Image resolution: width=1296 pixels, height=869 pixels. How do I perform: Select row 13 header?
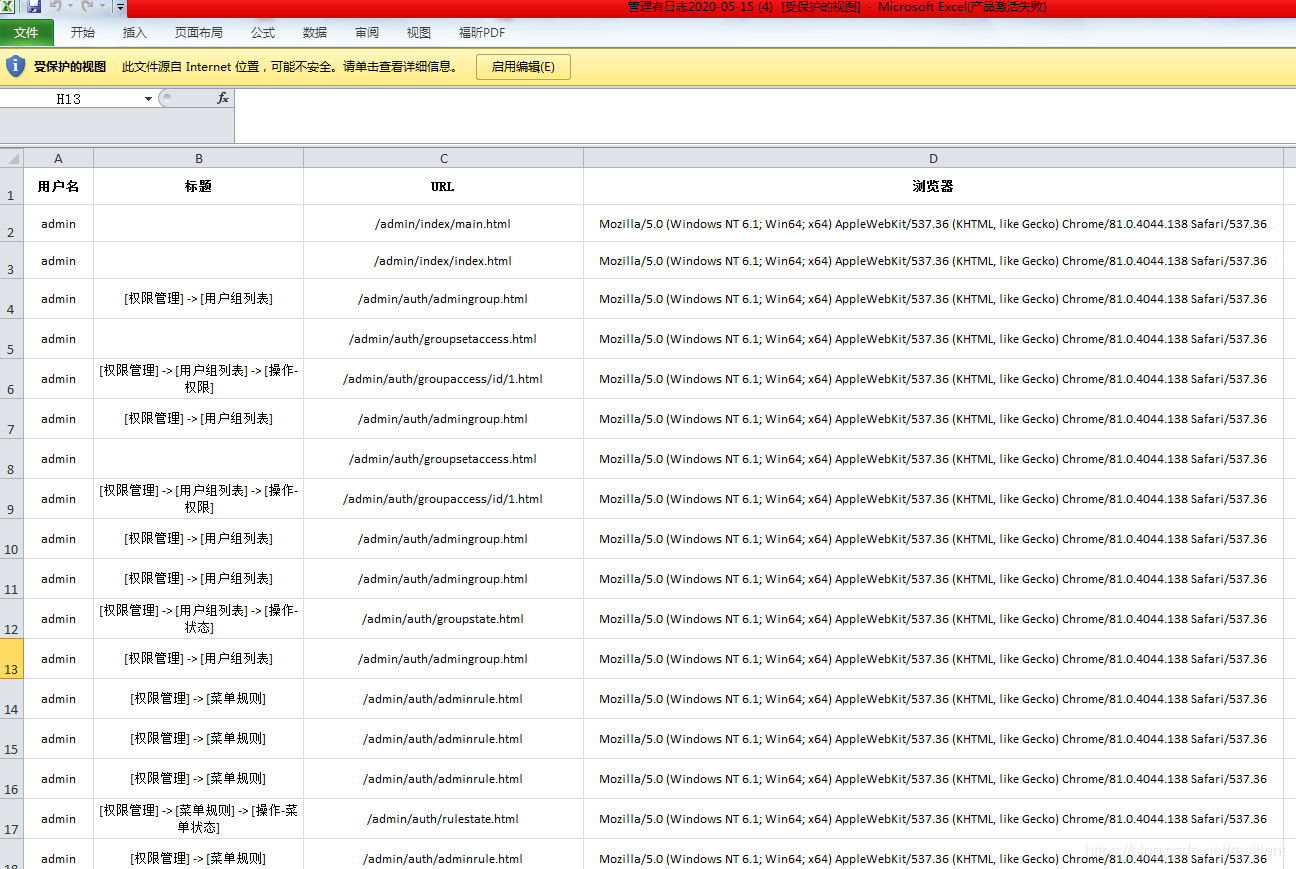coord(10,659)
